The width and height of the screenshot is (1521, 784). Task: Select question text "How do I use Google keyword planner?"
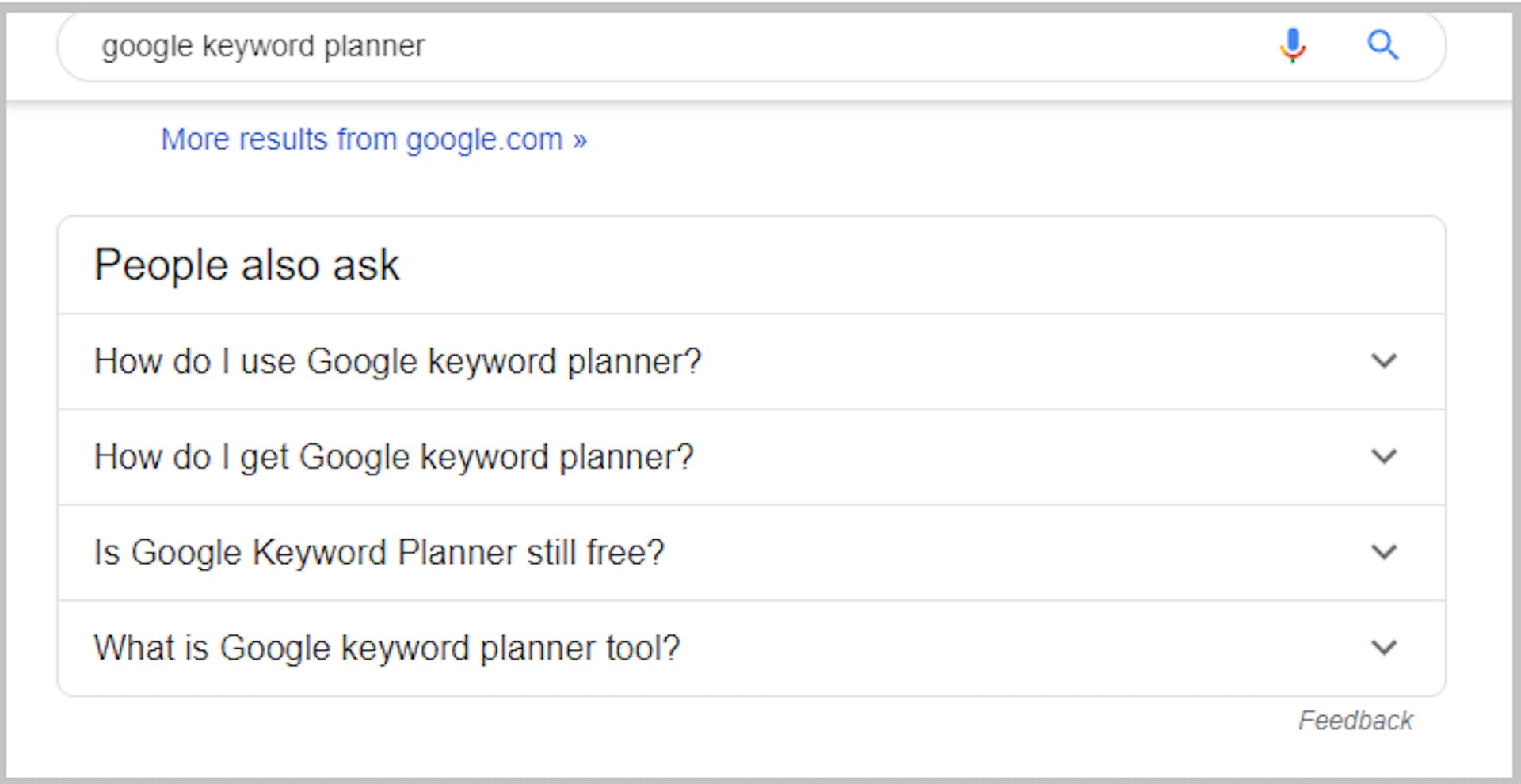coord(398,362)
